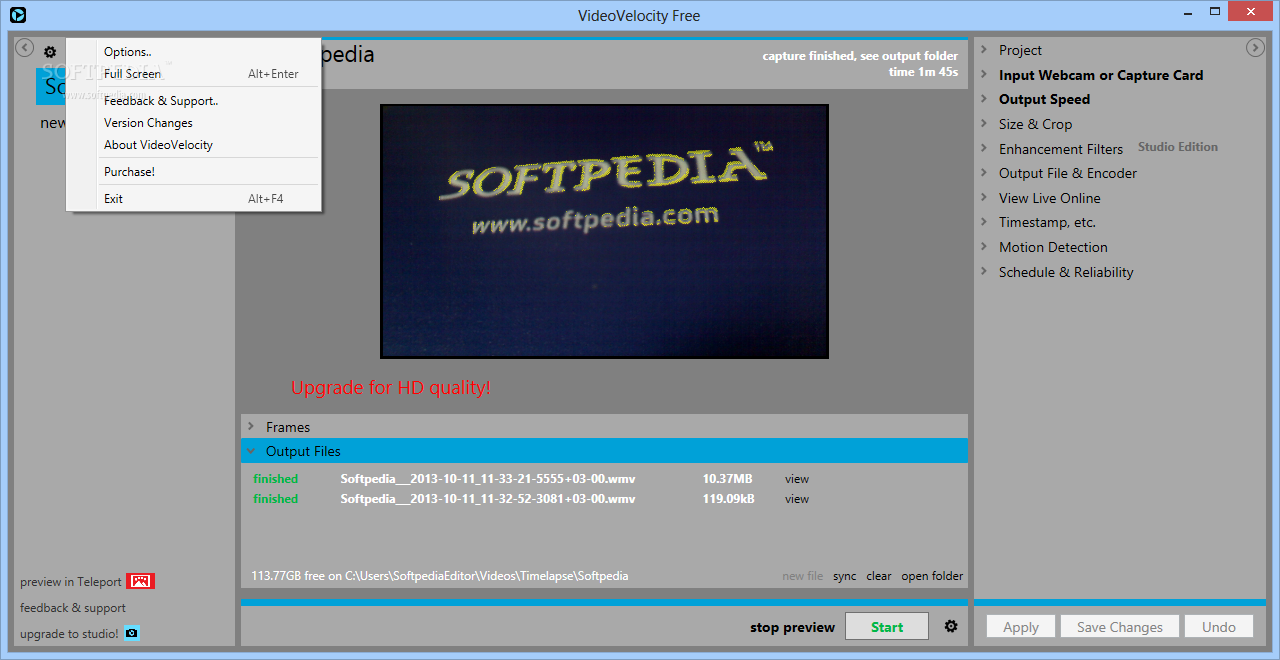Expand the Schedule & Reliability section

[1066, 272]
